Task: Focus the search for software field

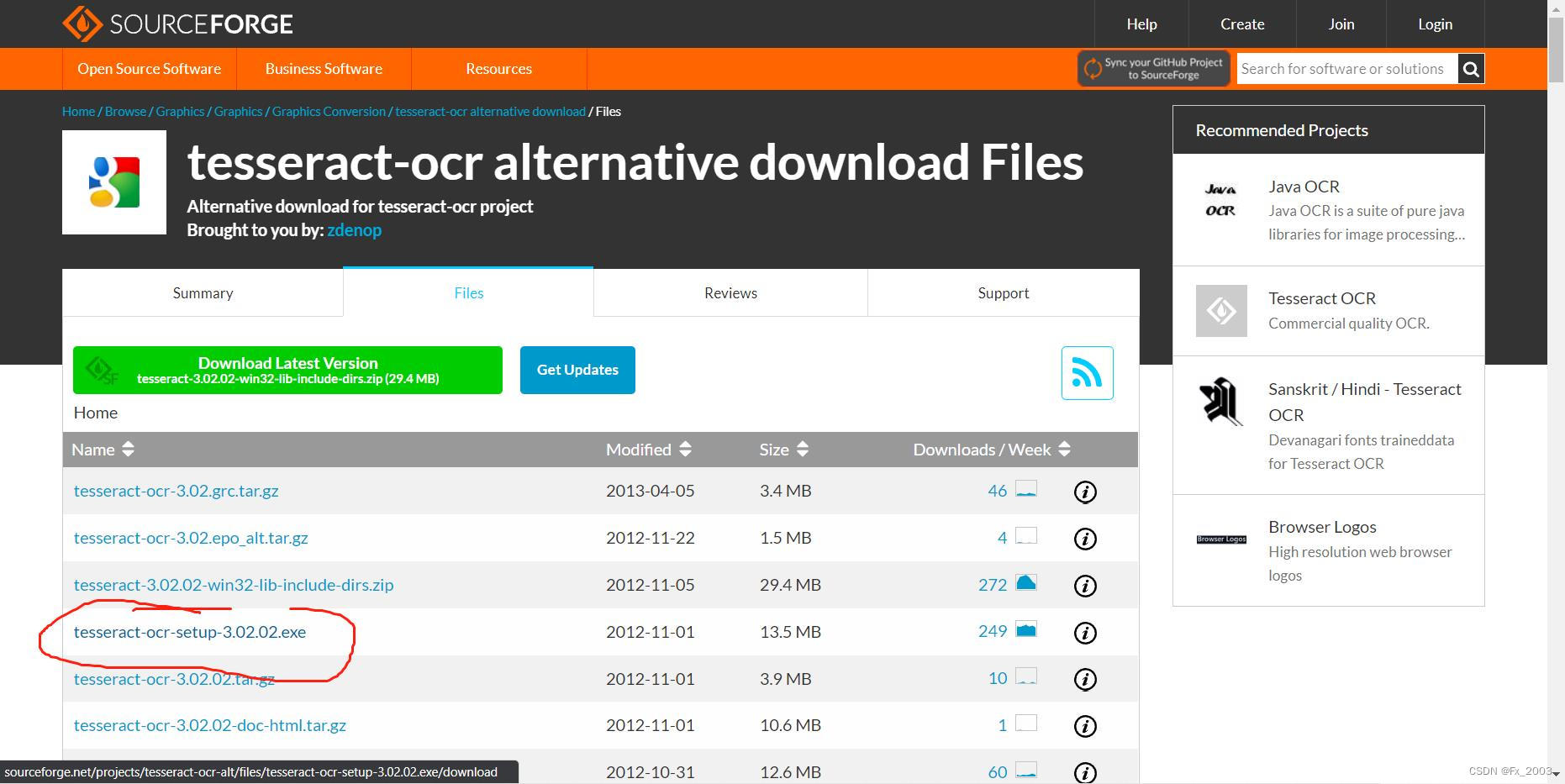Action: point(1348,69)
